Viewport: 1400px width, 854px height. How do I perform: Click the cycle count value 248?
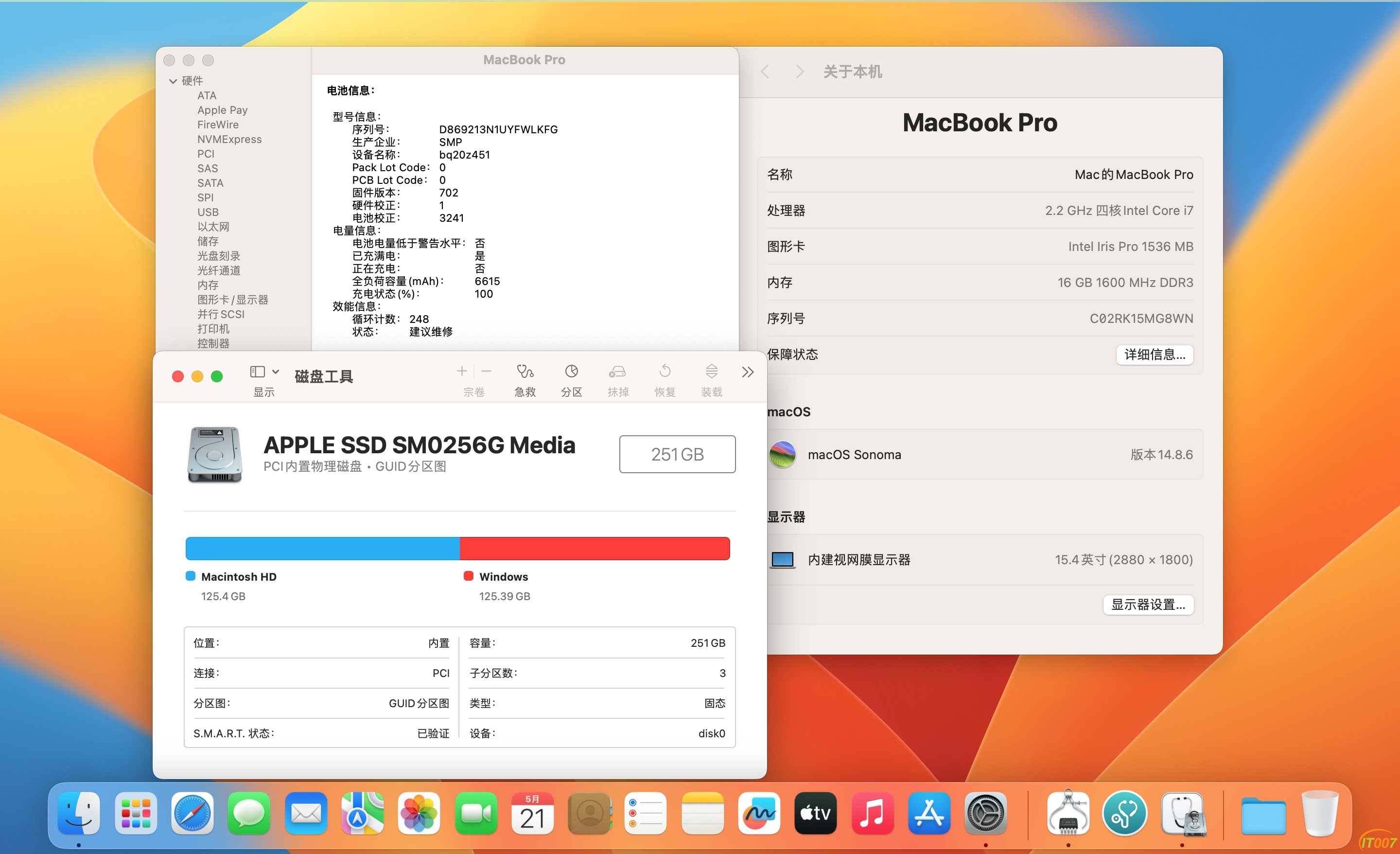[419, 319]
